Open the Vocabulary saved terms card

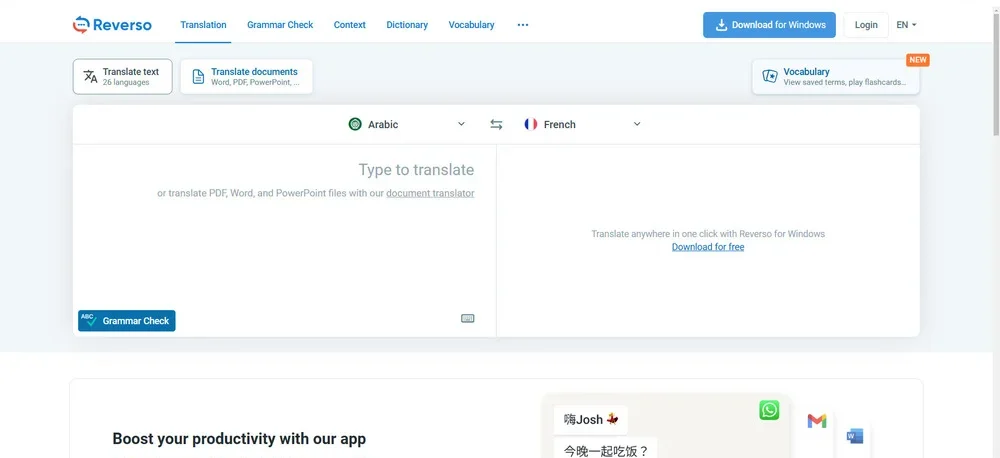(x=835, y=77)
